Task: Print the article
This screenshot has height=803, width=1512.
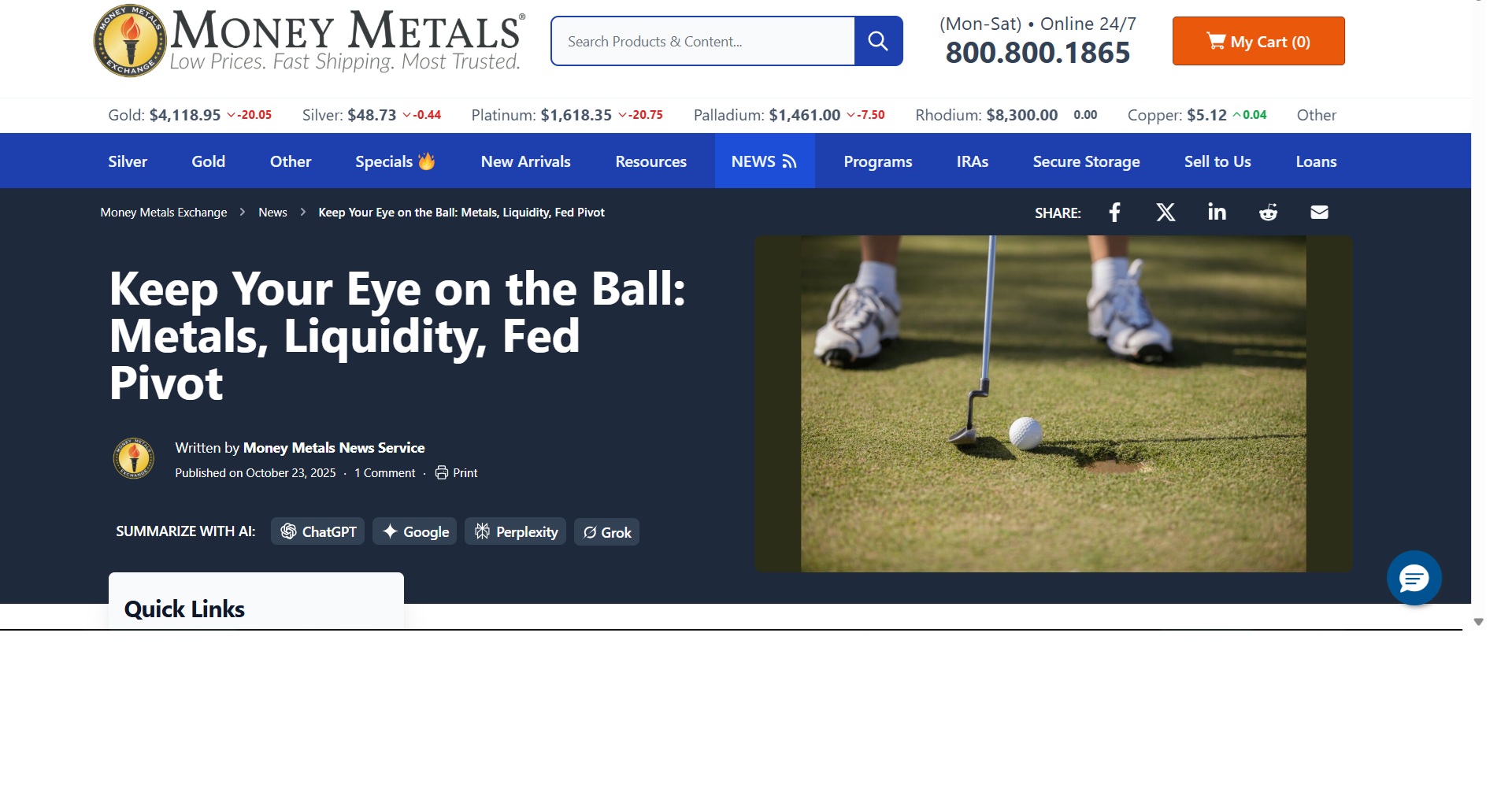Action: [457, 473]
